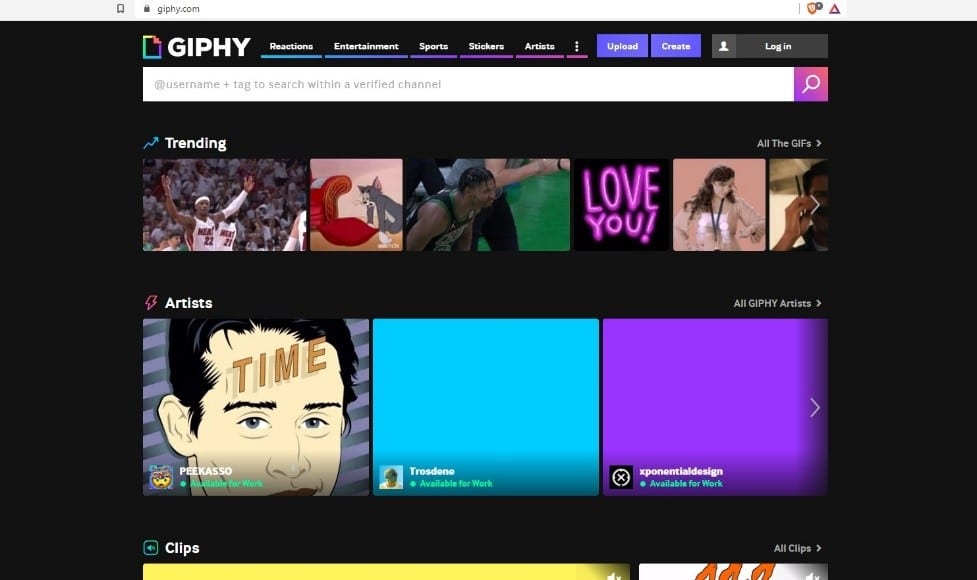Open the Sports menu
Image resolution: width=977 pixels, height=580 pixels.
[433, 46]
